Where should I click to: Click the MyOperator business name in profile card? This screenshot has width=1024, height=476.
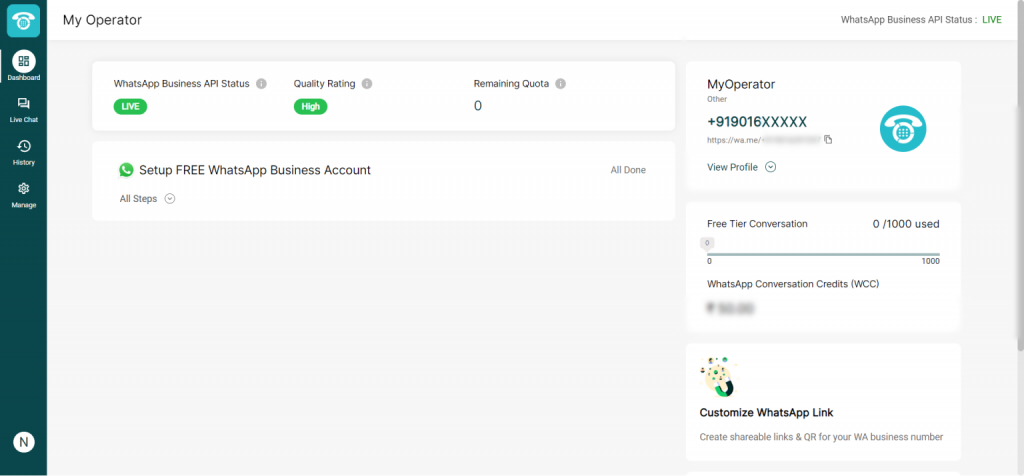pos(741,84)
